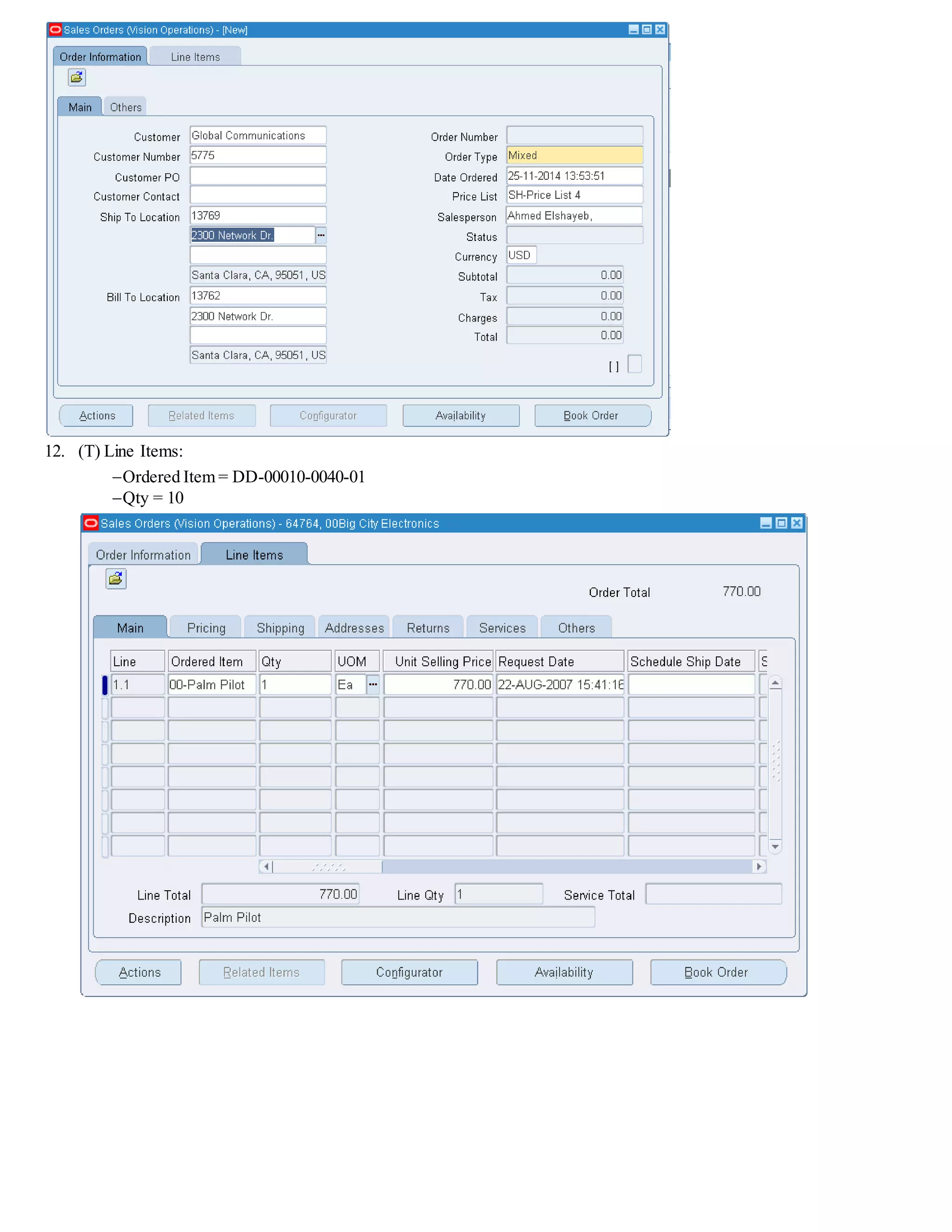Click the vertical scrollbar up arrow of line grid
Screen dimensions: 952x1232
[775, 683]
